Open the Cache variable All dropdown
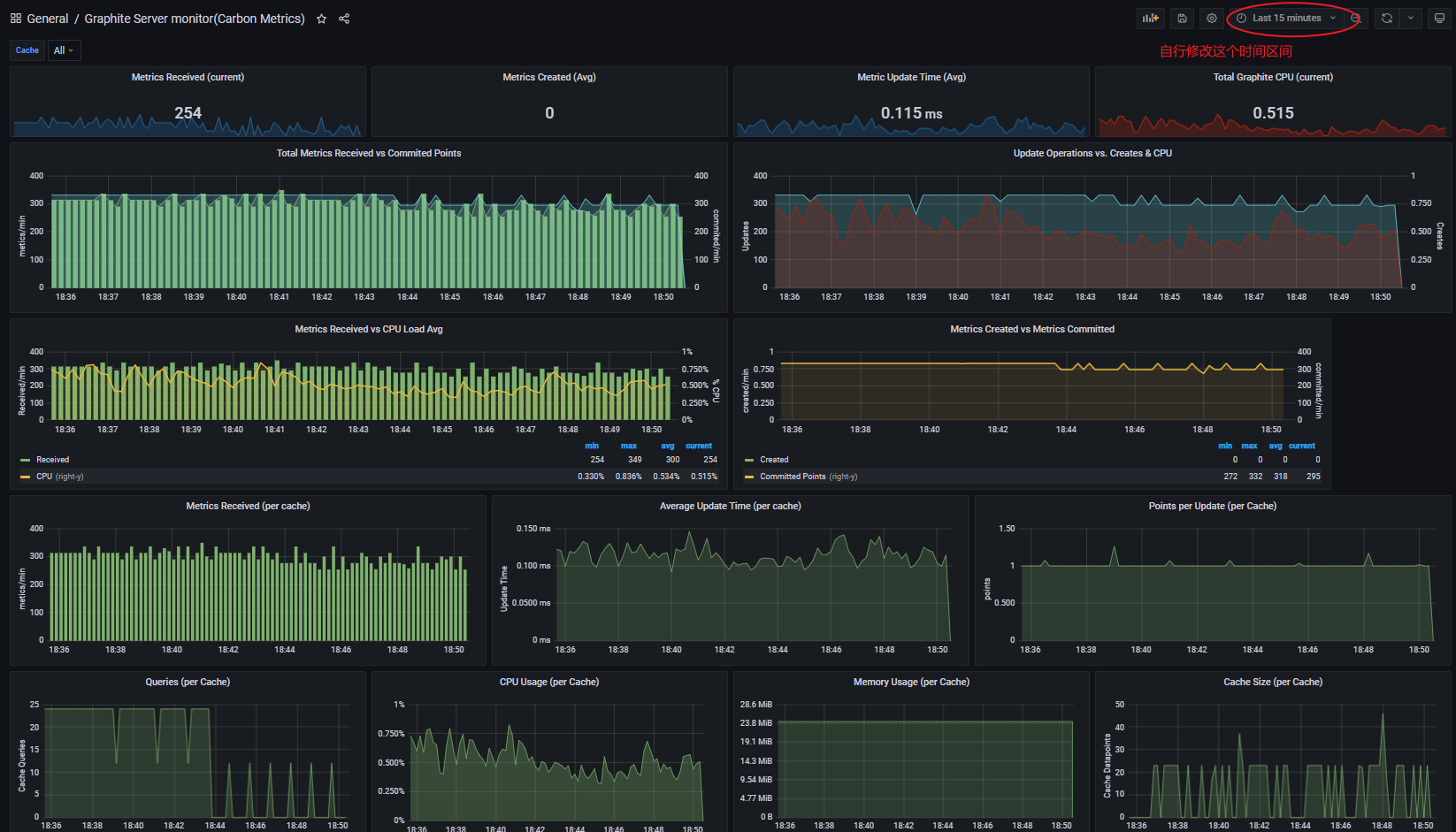Image resolution: width=1456 pixels, height=832 pixels. pyautogui.click(x=64, y=50)
